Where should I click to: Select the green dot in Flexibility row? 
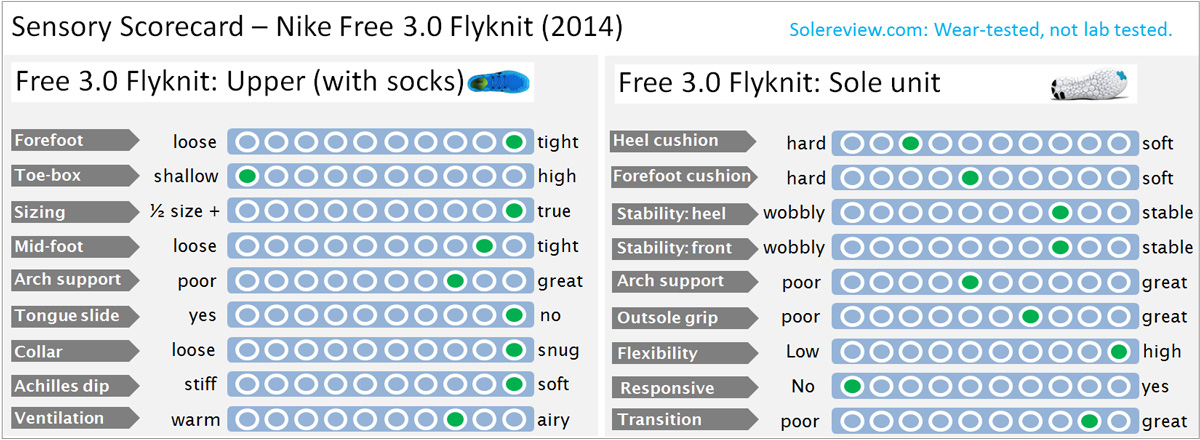pyautogui.click(x=1119, y=352)
